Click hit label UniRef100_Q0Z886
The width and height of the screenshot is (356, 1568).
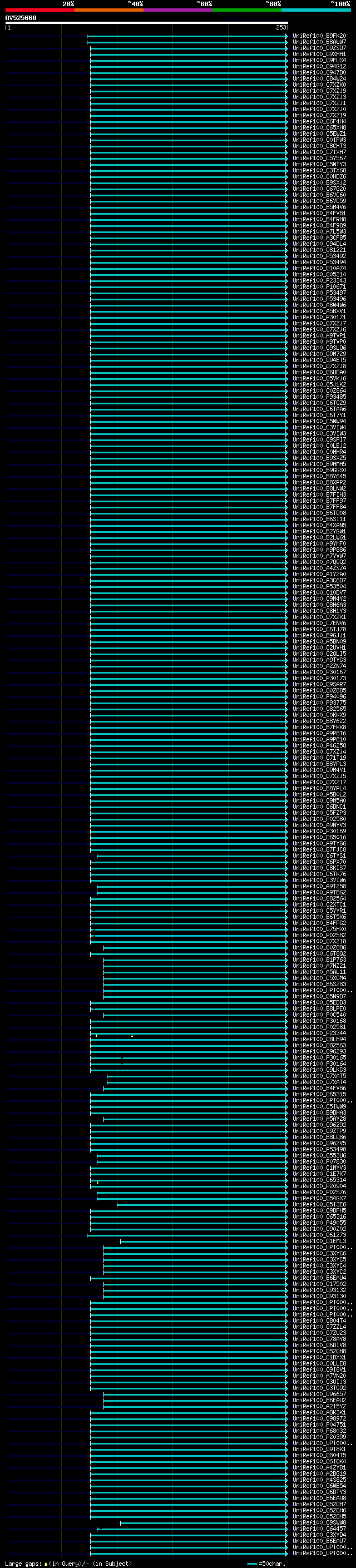pos(319,948)
